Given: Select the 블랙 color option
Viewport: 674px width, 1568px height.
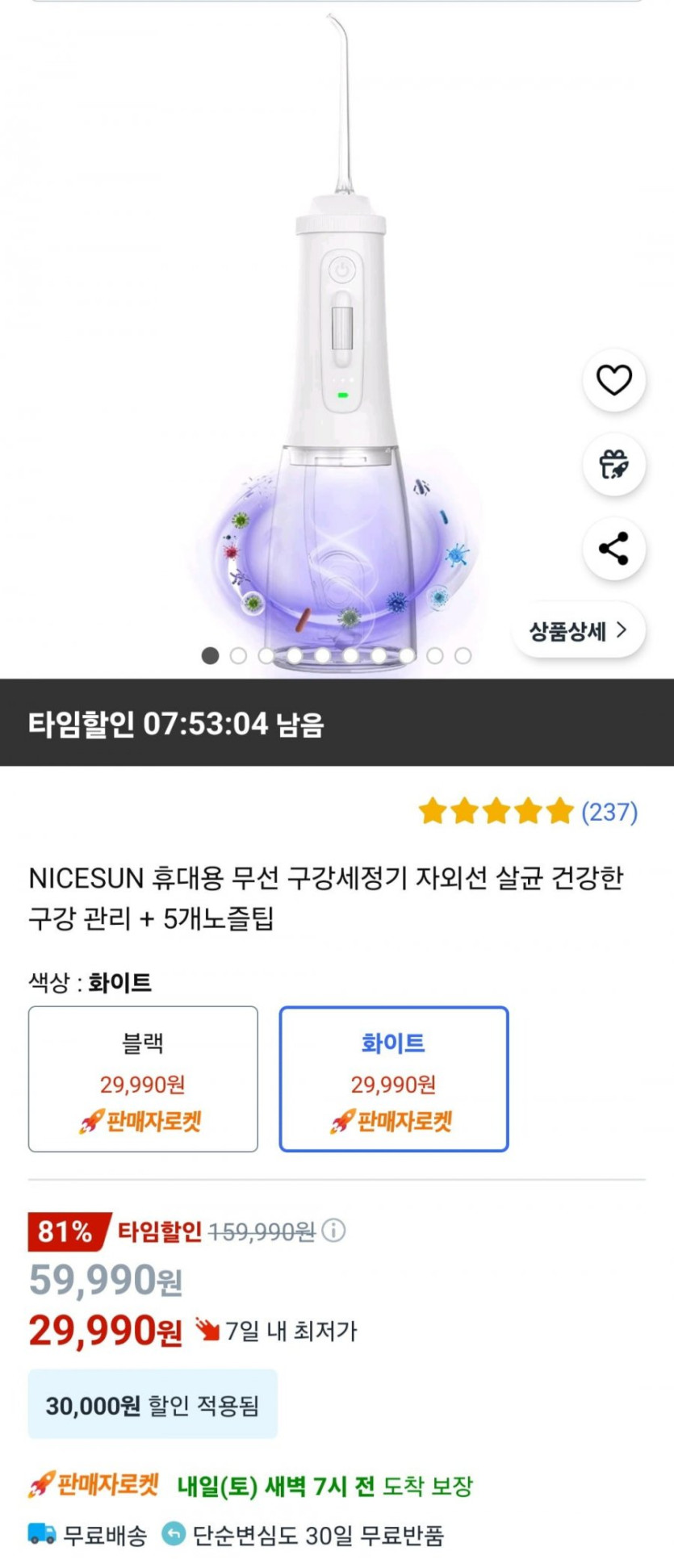Looking at the screenshot, I should coord(143,1079).
